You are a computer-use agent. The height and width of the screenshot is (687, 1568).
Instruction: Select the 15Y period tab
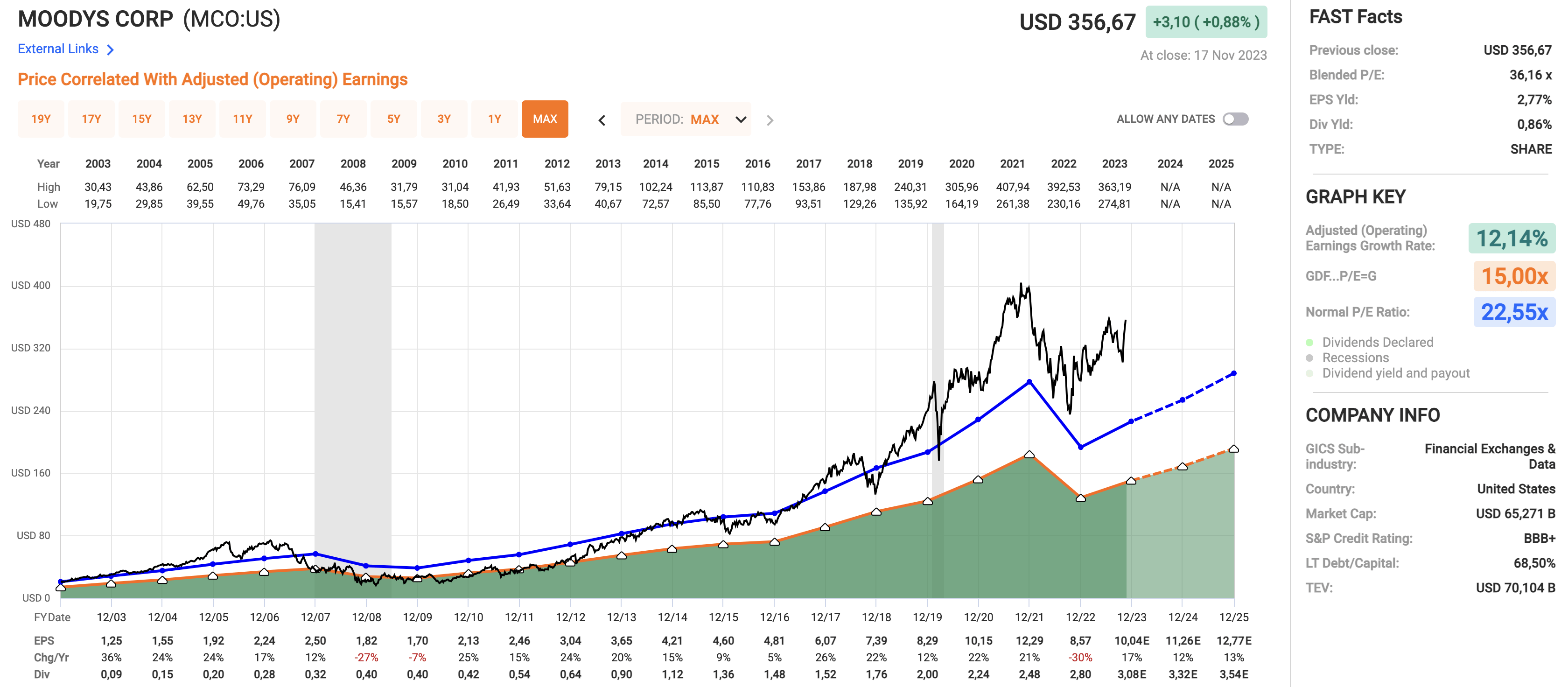[x=142, y=119]
